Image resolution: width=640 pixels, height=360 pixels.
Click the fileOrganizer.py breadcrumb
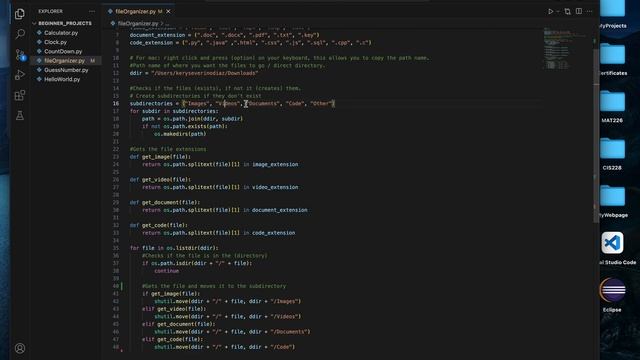(138, 24)
